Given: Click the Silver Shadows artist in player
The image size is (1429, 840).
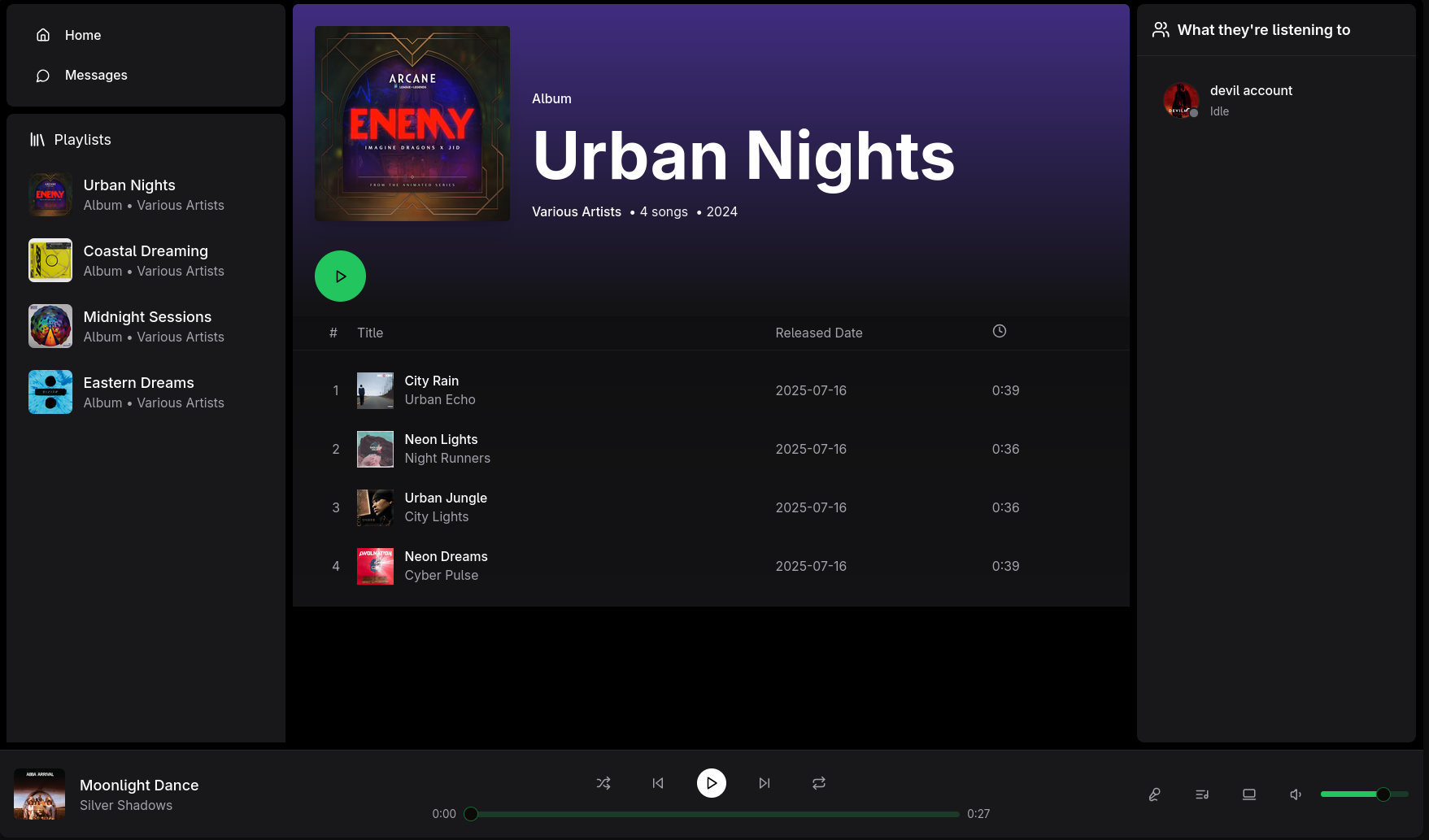Looking at the screenshot, I should click(126, 805).
